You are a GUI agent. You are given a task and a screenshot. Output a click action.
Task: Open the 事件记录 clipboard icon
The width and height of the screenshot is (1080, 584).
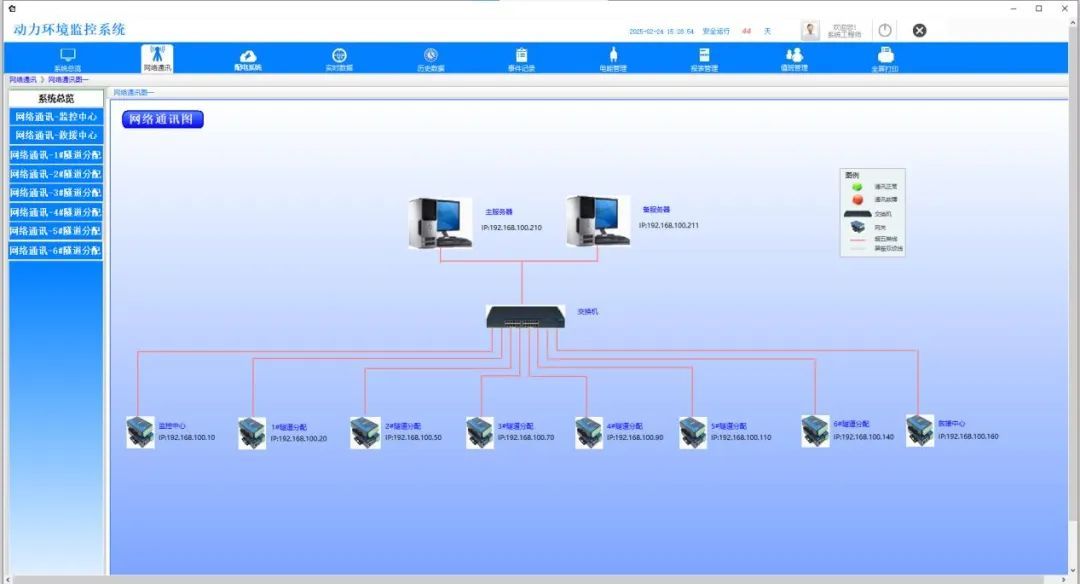(x=521, y=56)
